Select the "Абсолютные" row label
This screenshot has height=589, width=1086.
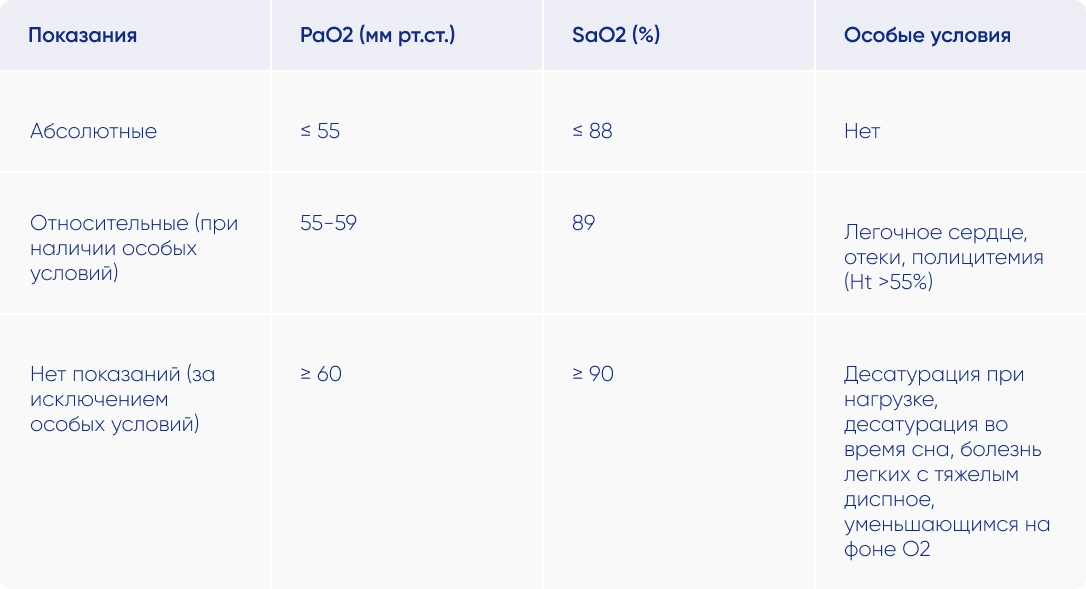pyautogui.click(x=93, y=131)
